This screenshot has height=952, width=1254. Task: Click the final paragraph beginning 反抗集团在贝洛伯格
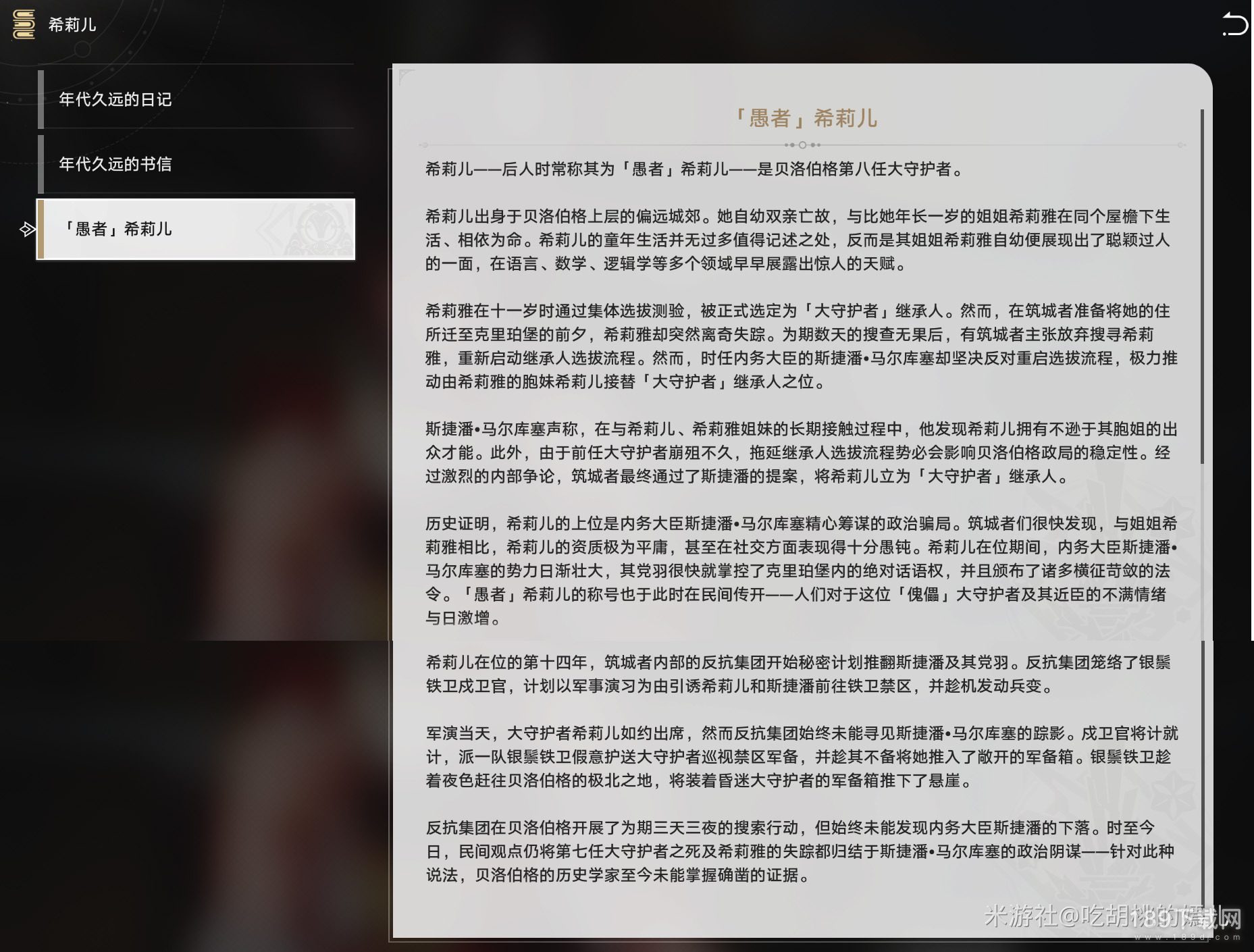[x=799, y=851]
